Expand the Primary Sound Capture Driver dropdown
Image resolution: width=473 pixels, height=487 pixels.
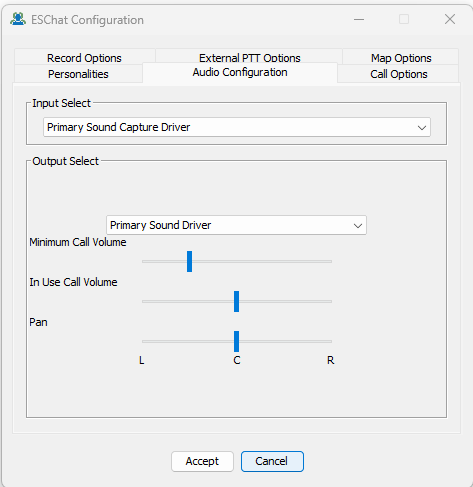(237, 127)
